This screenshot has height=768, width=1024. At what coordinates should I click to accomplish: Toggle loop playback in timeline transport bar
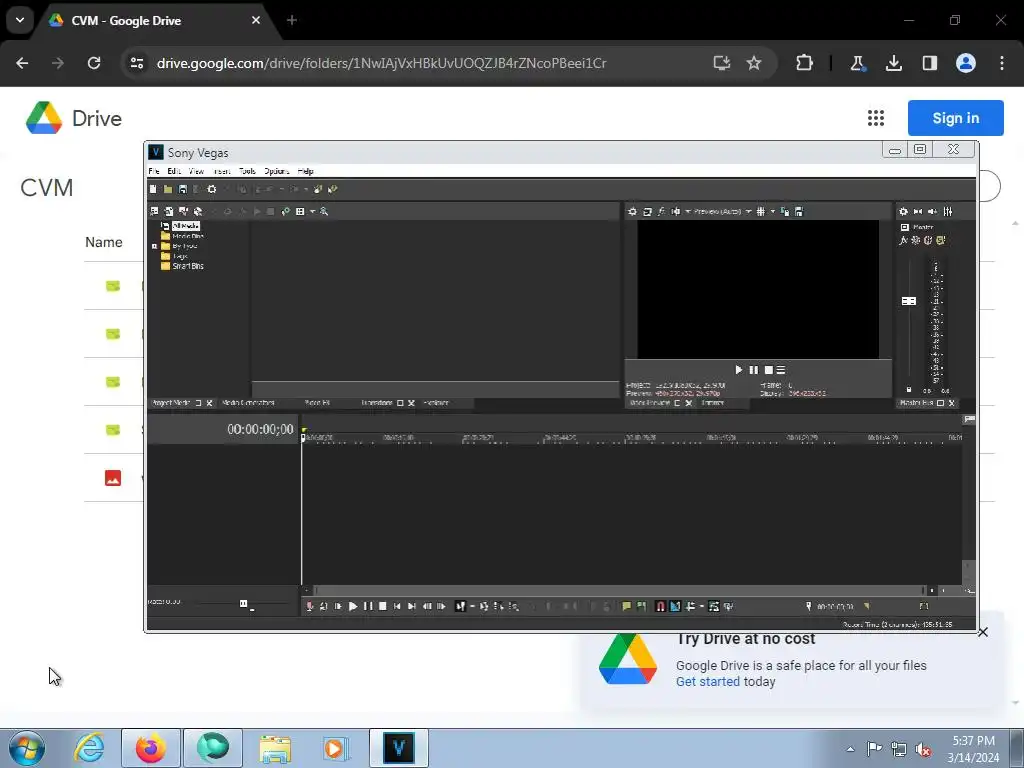tap(323, 607)
